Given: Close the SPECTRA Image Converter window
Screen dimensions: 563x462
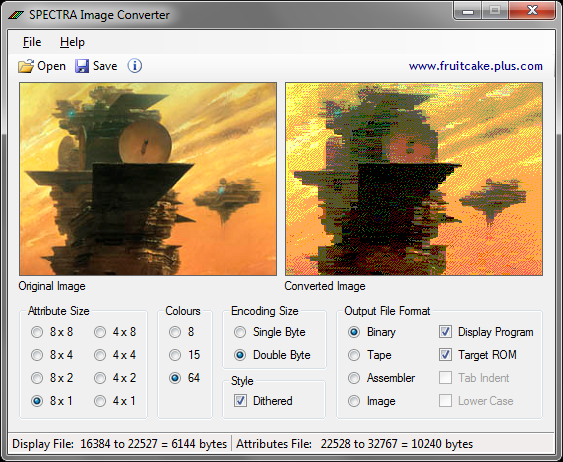Looking at the screenshot, I should 532,11.
